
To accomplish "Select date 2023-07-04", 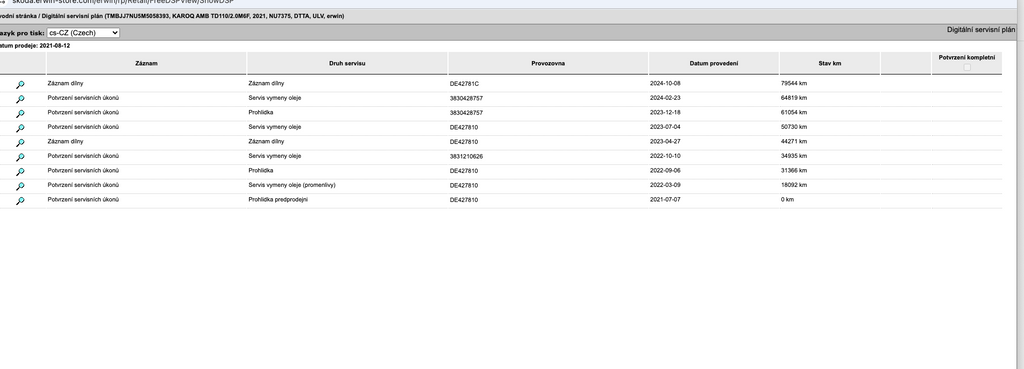I will (x=665, y=127).
